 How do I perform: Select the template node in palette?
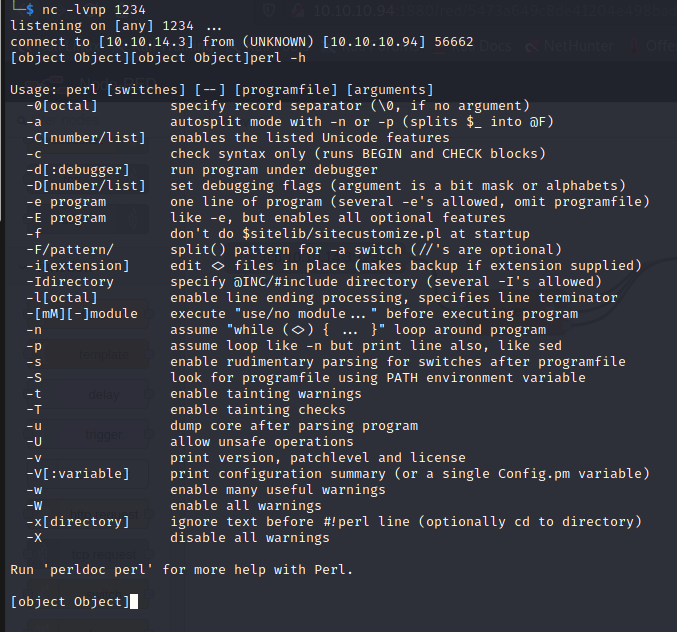coord(103,353)
